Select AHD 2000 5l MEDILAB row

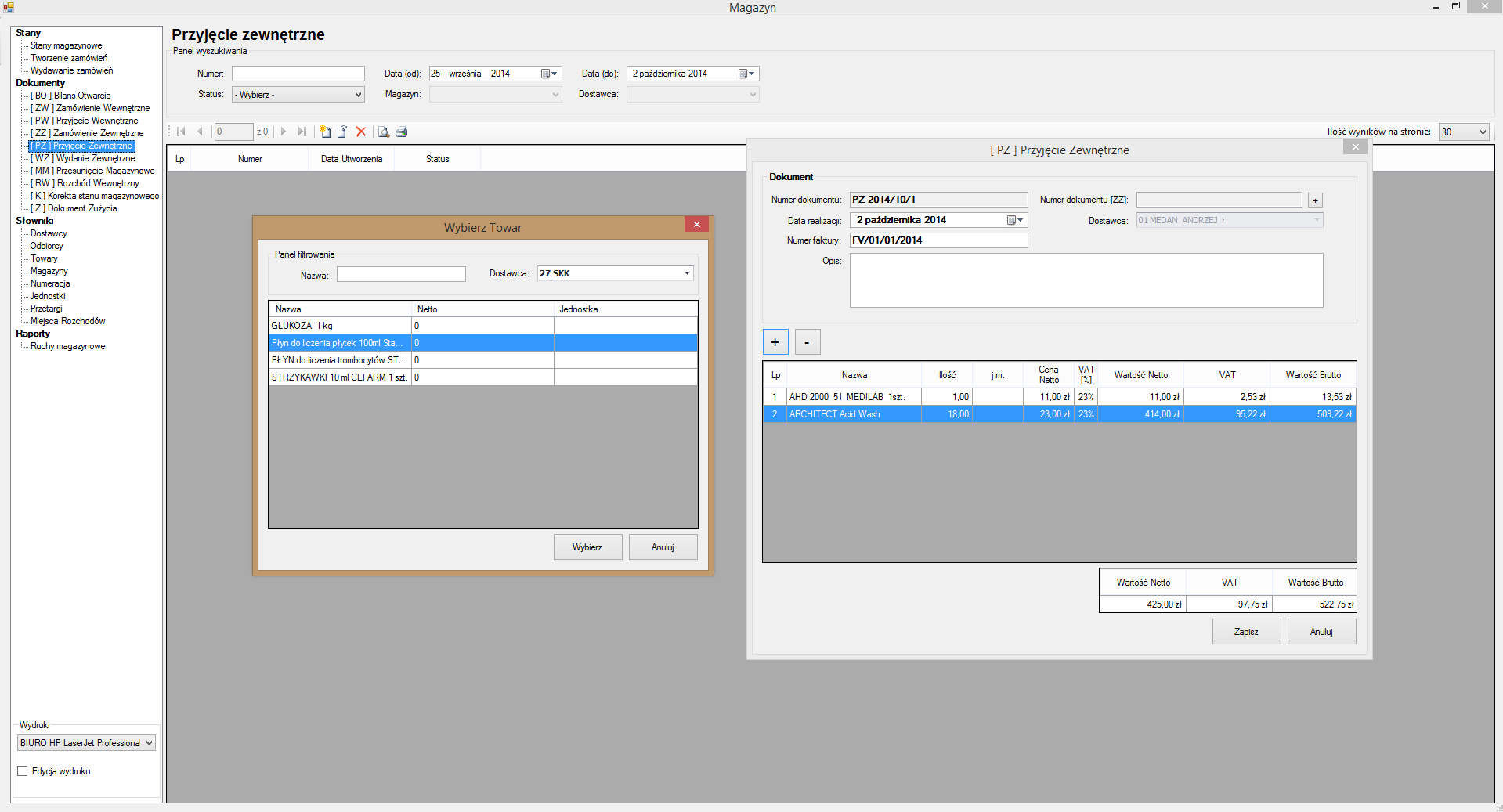1060,397
